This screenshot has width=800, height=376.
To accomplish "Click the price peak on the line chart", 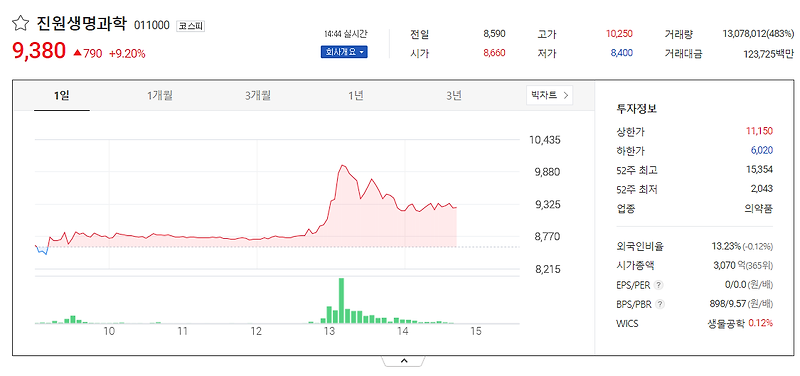I will pos(342,165).
